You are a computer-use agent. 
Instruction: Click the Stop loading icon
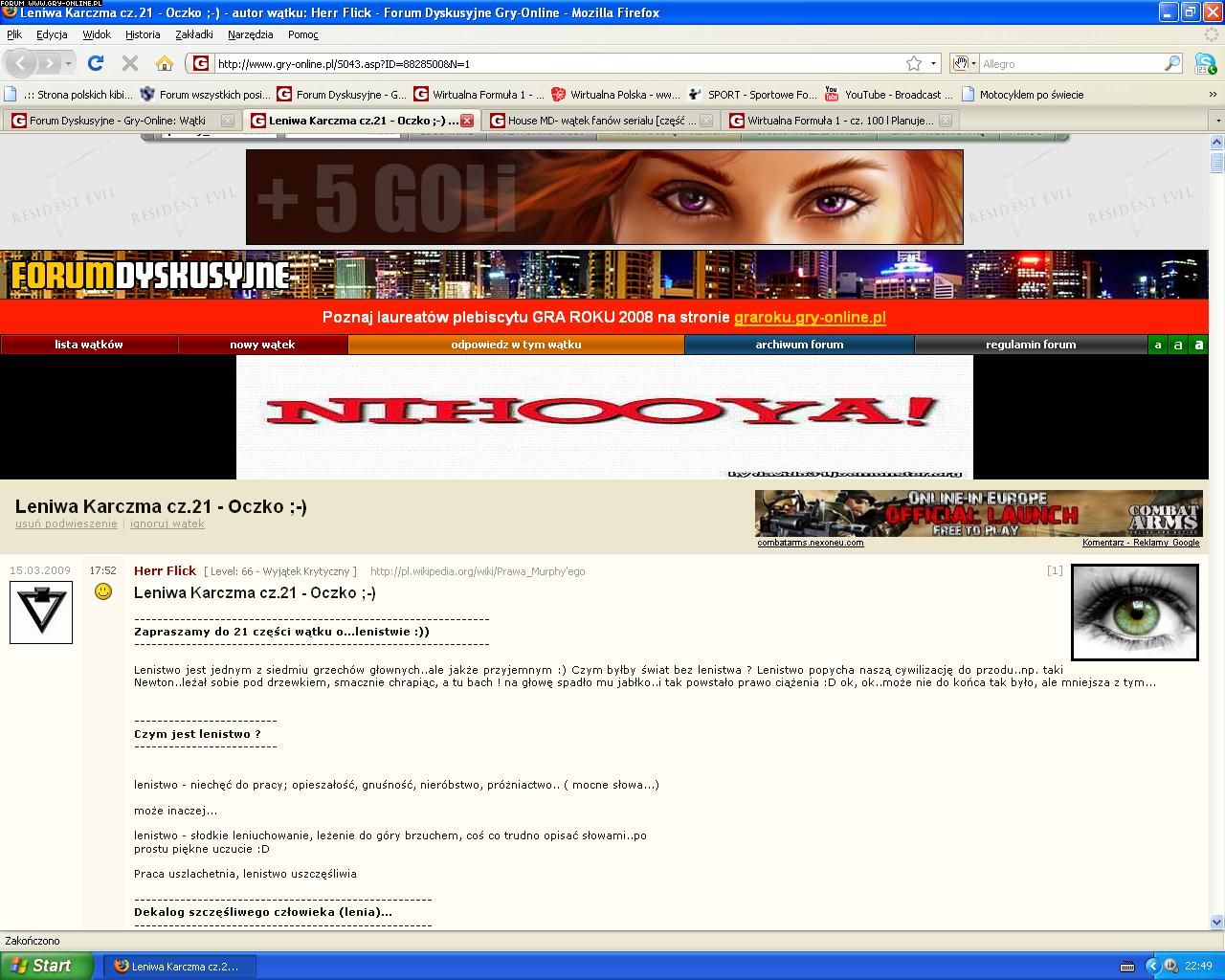point(130,63)
